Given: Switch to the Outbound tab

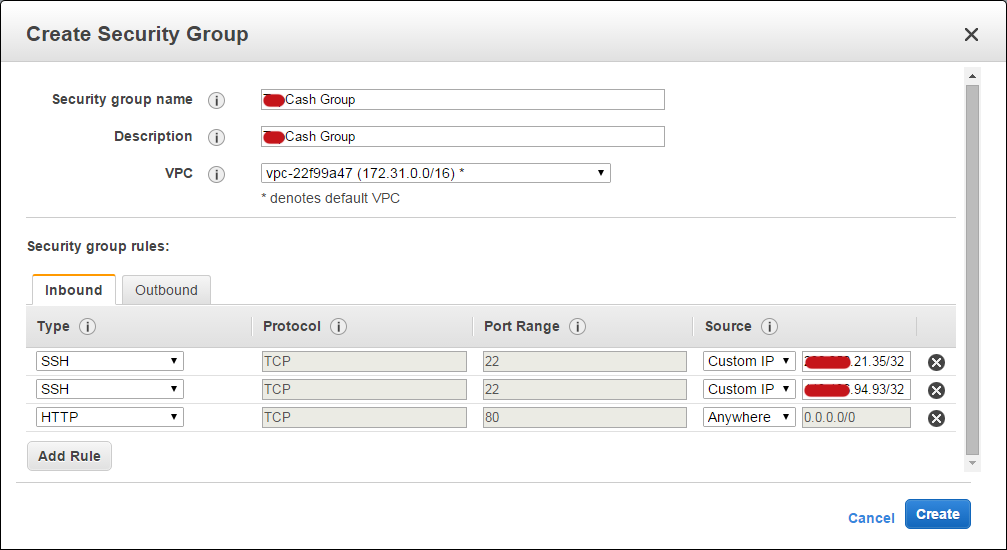Looking at the screenshot, I should (166, 290).
